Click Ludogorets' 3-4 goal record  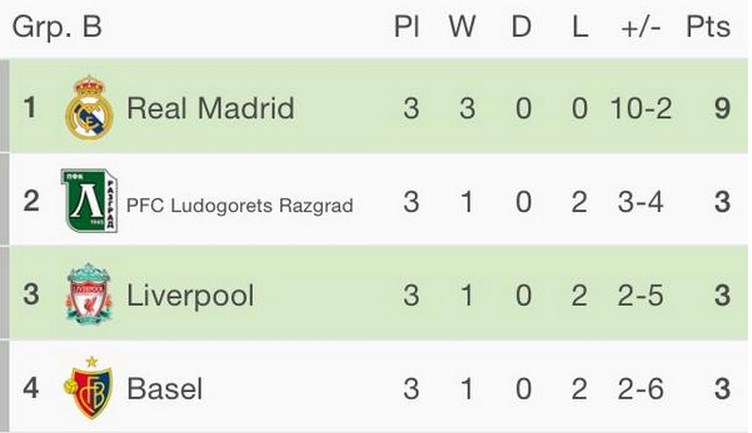coord(641,202)
